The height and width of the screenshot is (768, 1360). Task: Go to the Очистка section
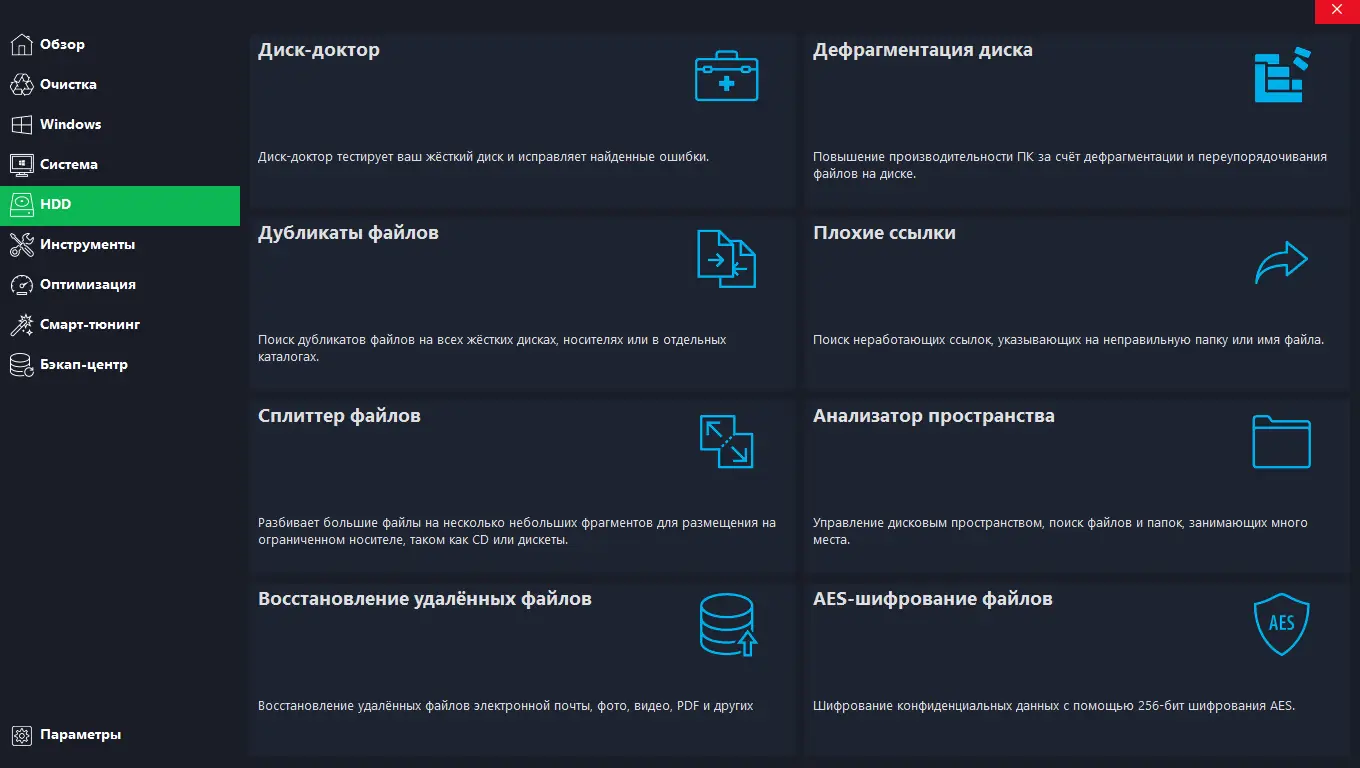point(120,84)
